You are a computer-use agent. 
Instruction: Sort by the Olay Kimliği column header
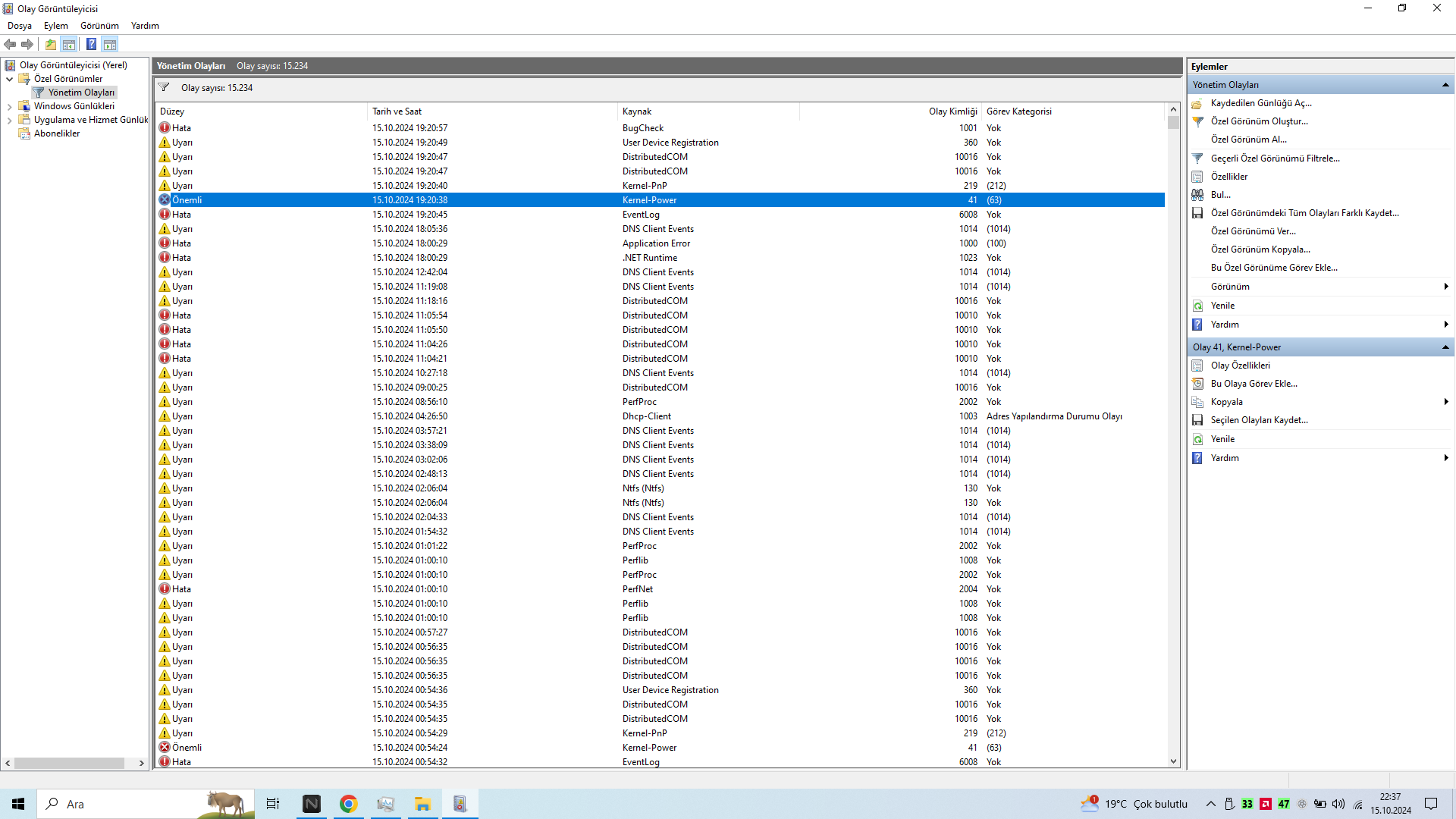pyautogui.click(x=952, y=111)
